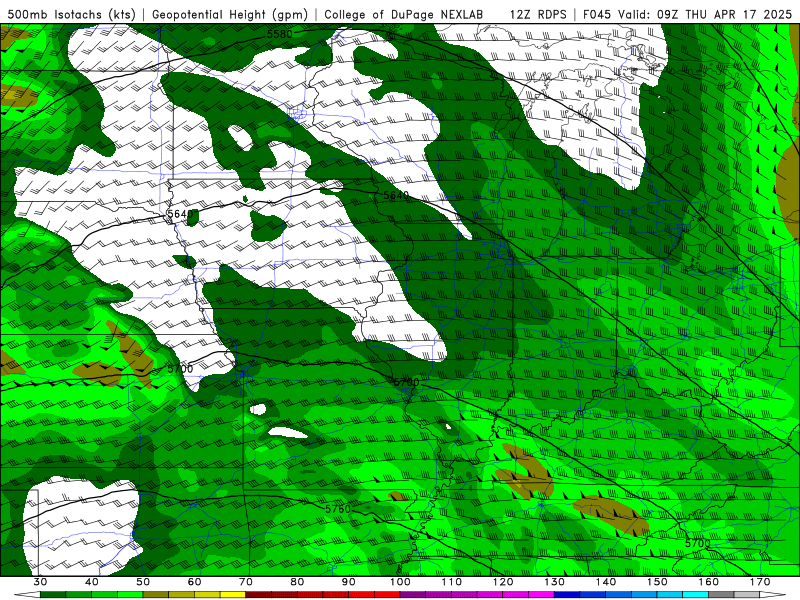Click the 100 value on the color scale

401,582
